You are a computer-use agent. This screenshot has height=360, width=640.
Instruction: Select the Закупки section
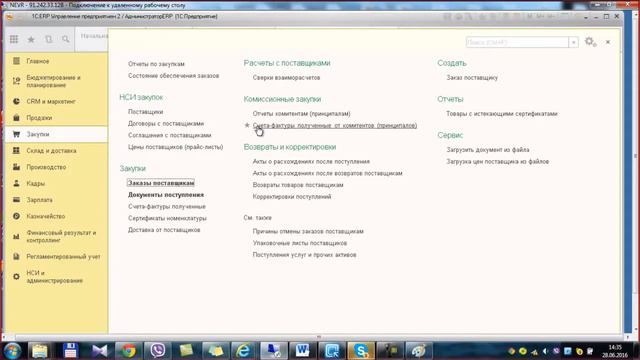56,134
